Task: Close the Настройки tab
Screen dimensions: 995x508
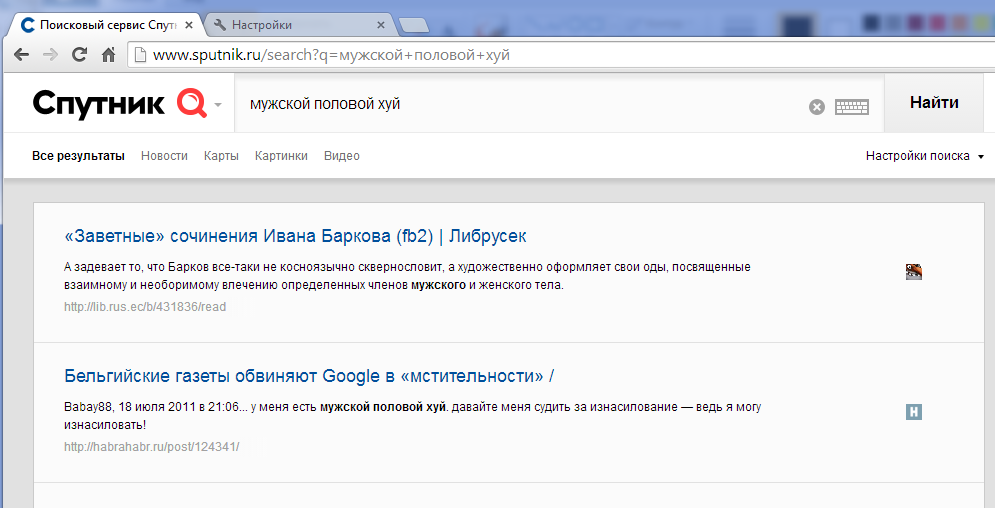Action: click(381, 25)
